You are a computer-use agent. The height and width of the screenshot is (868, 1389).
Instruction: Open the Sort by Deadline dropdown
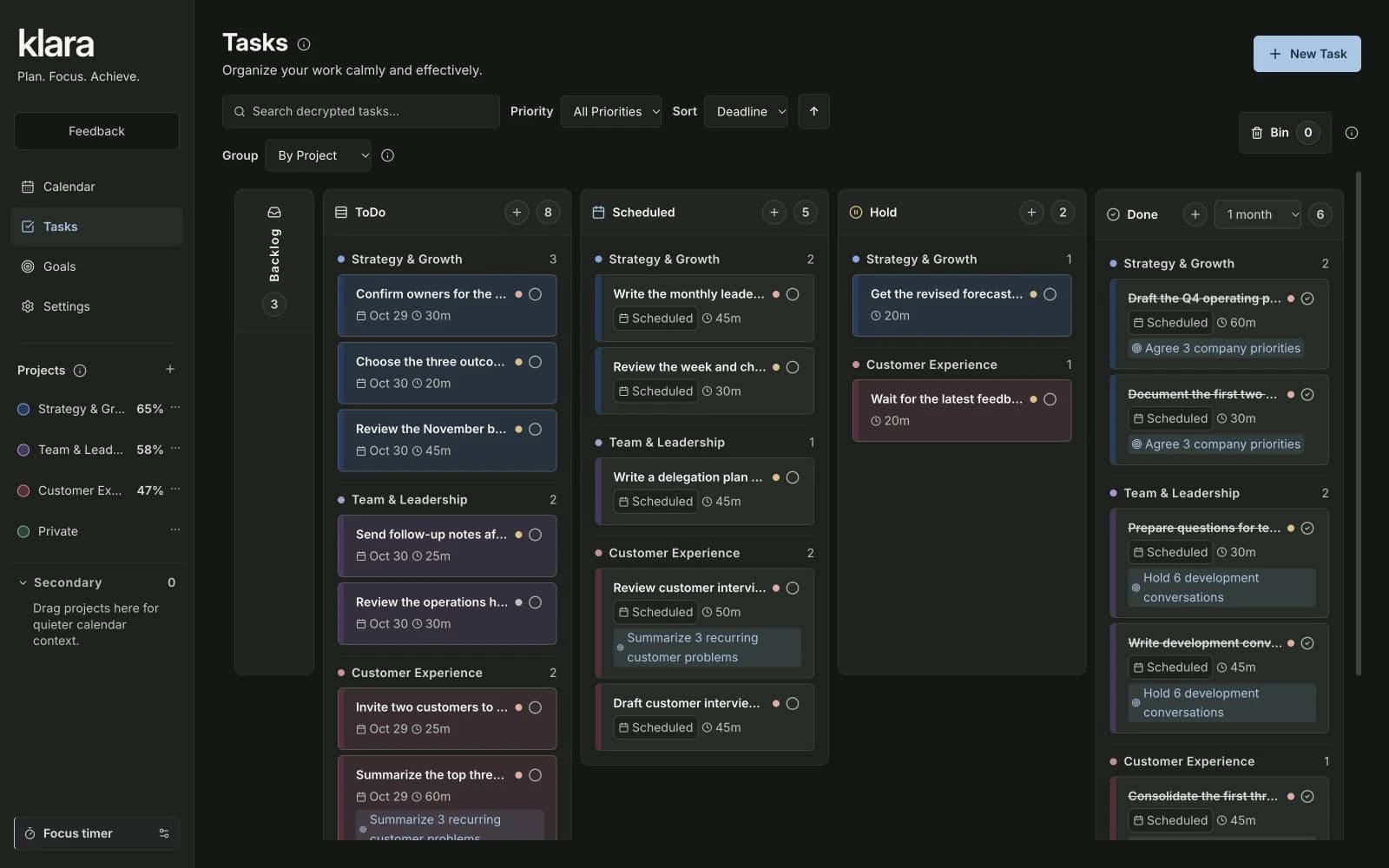point(746,111)
